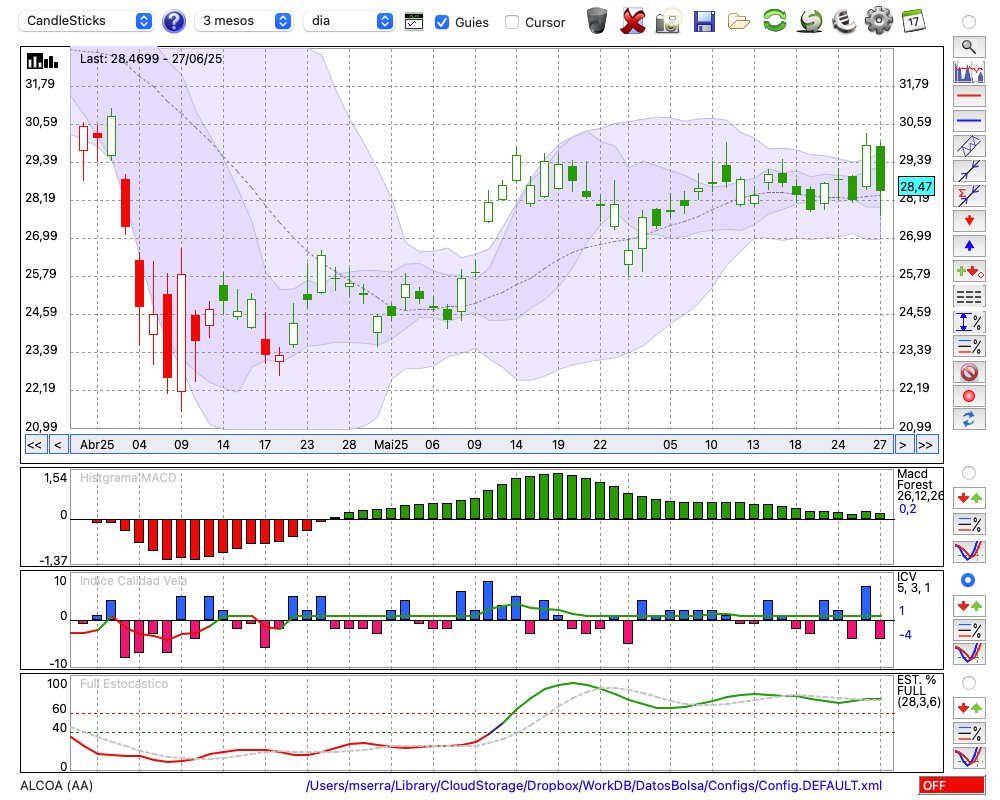The height and width of the screenshot is (800, 1000).
Task: Click the green plus red arrow tool
Action: [x=969, y=271]
